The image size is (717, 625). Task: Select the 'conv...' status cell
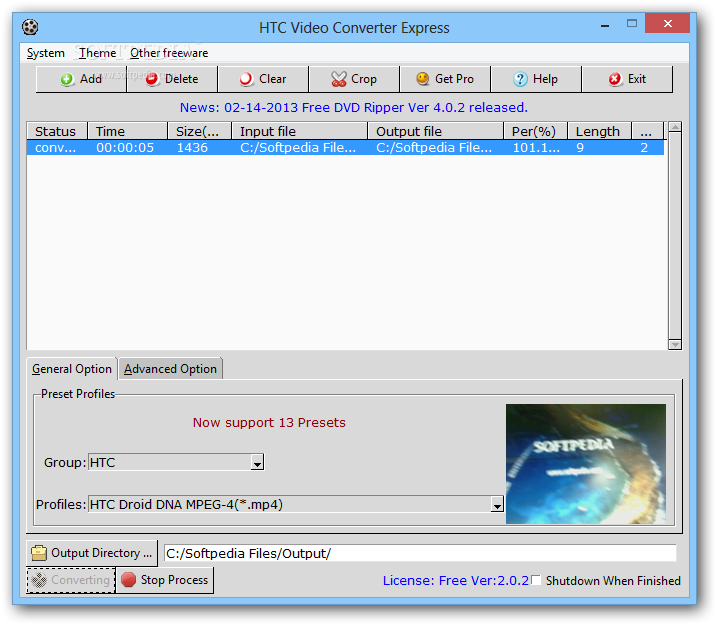point(55,148)
